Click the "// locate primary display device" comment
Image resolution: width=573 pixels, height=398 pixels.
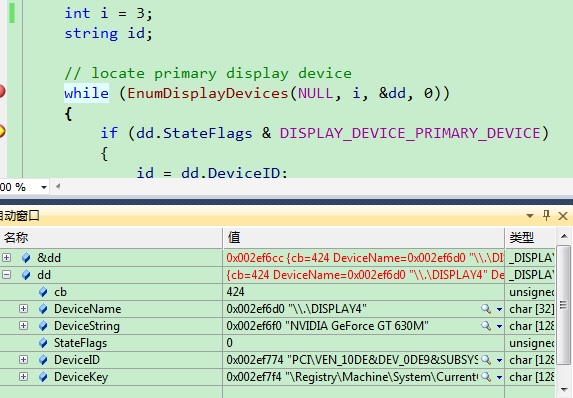coord(208,73)
